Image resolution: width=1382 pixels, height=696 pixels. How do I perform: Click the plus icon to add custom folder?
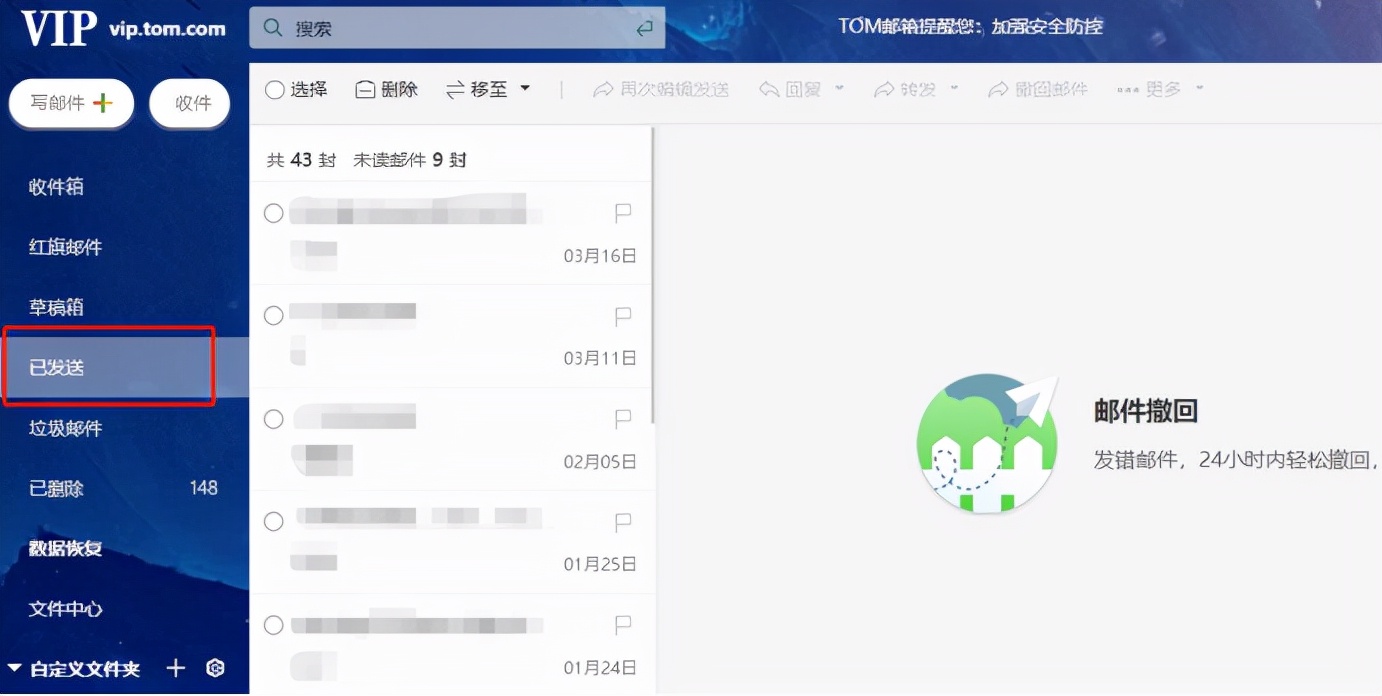click(175, 669)
